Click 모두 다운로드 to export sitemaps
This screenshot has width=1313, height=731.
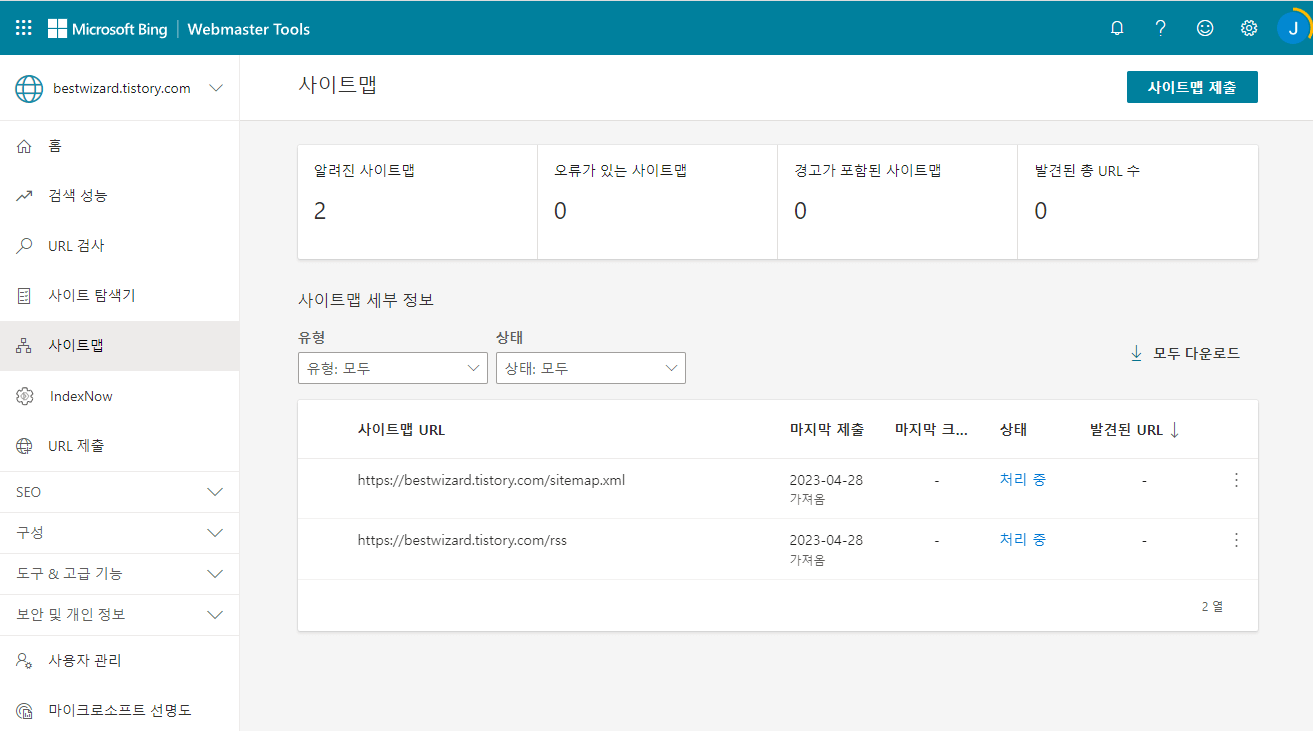(1185, 353)
